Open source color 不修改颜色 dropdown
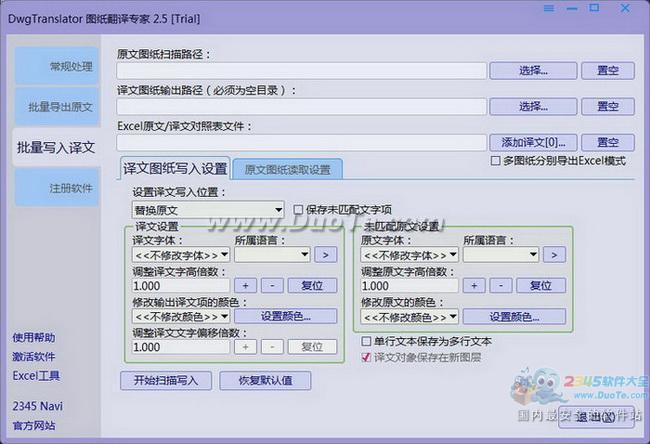This screenshot has height=444, width=650. 410,317
